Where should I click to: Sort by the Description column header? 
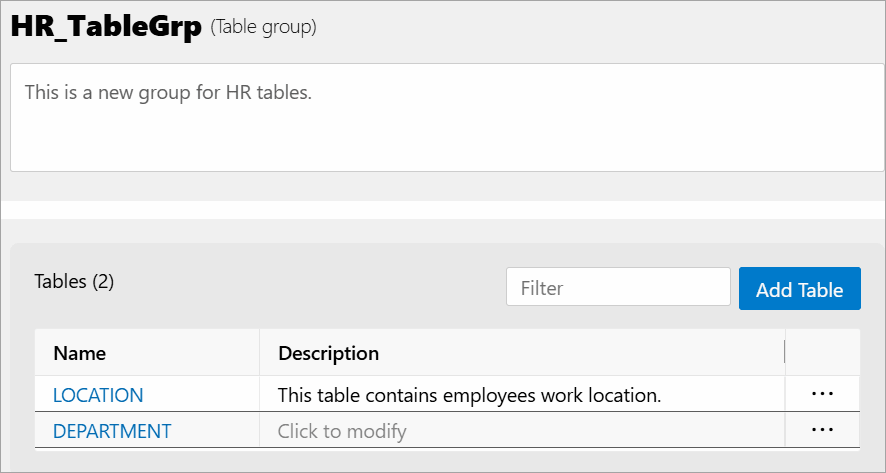click(x=328, y=353)
